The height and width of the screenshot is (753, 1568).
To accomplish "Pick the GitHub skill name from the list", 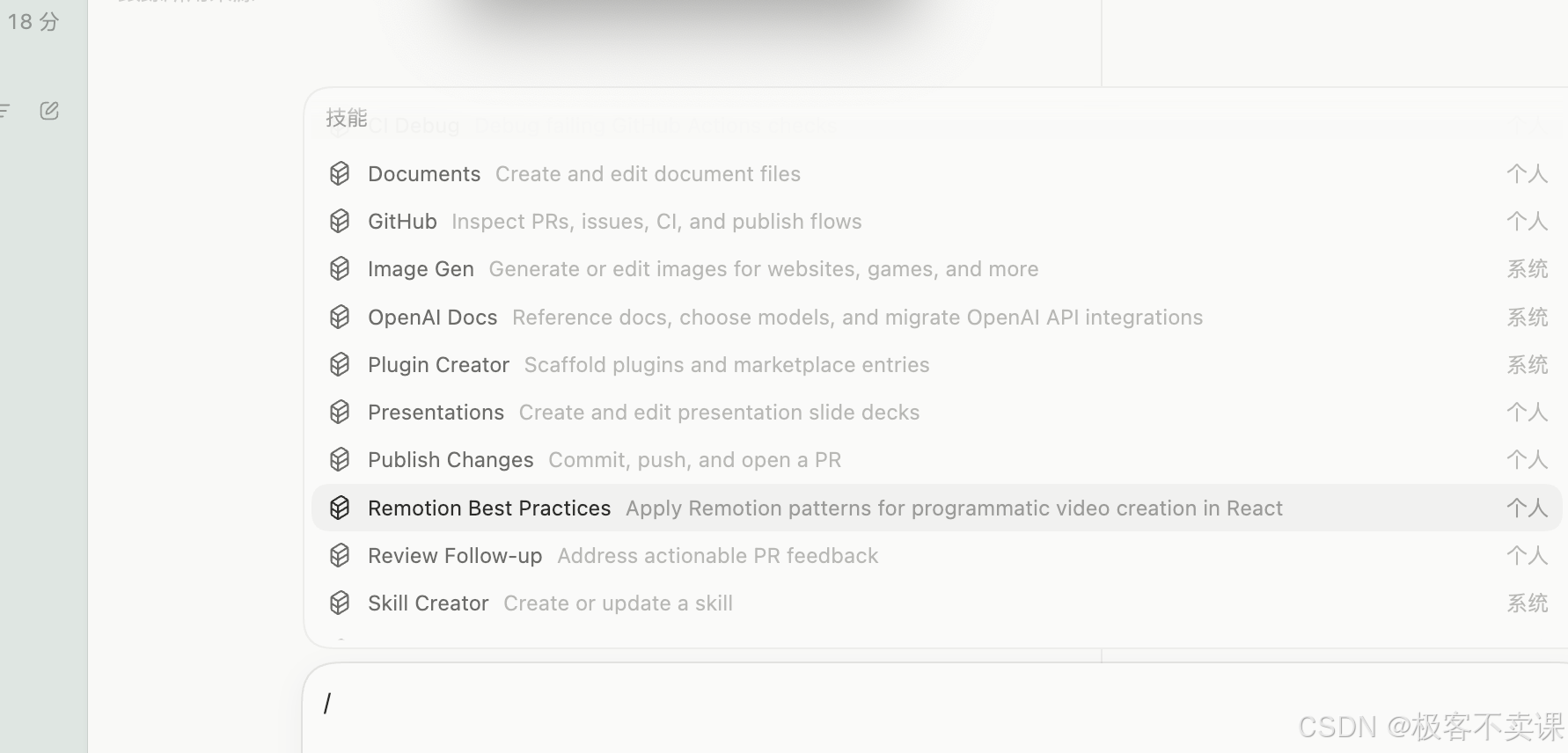I will 402,222.
